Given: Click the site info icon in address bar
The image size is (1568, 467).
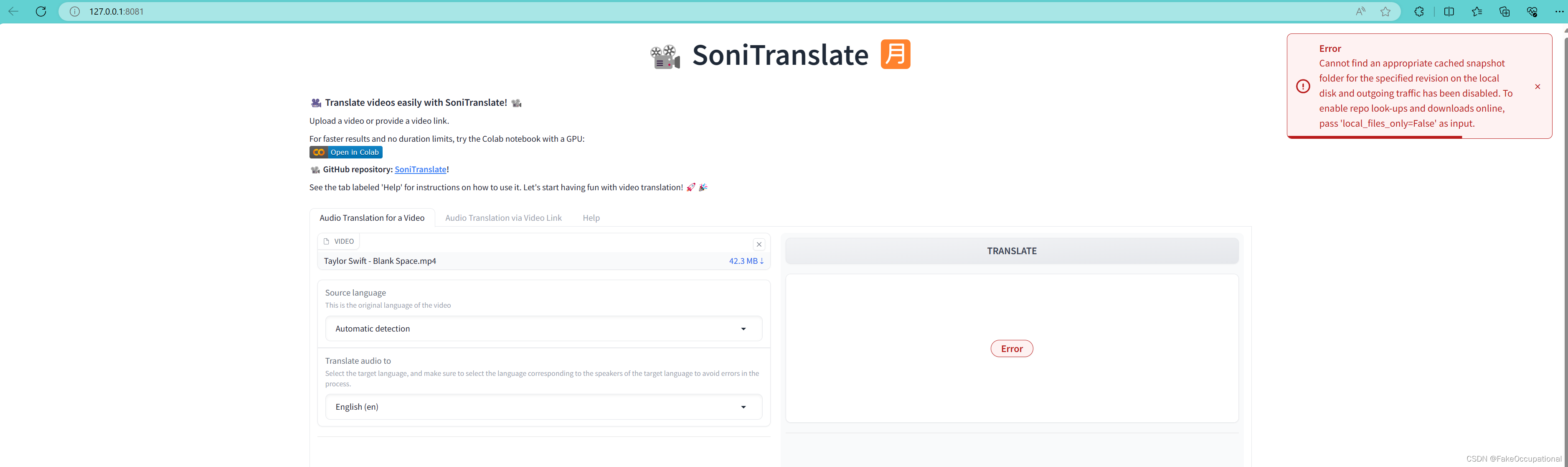Looking at the screenshot, I should click(x=75, y=12).
